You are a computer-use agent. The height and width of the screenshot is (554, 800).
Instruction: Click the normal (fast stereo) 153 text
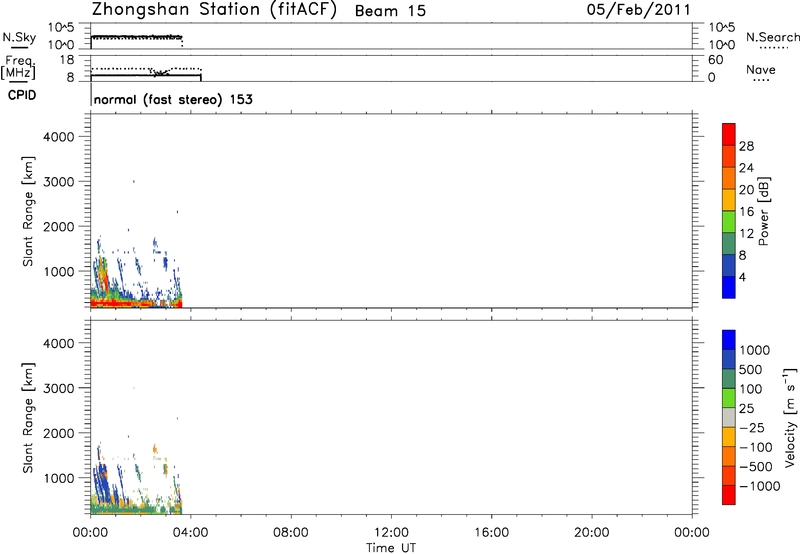tap(173, 99)
